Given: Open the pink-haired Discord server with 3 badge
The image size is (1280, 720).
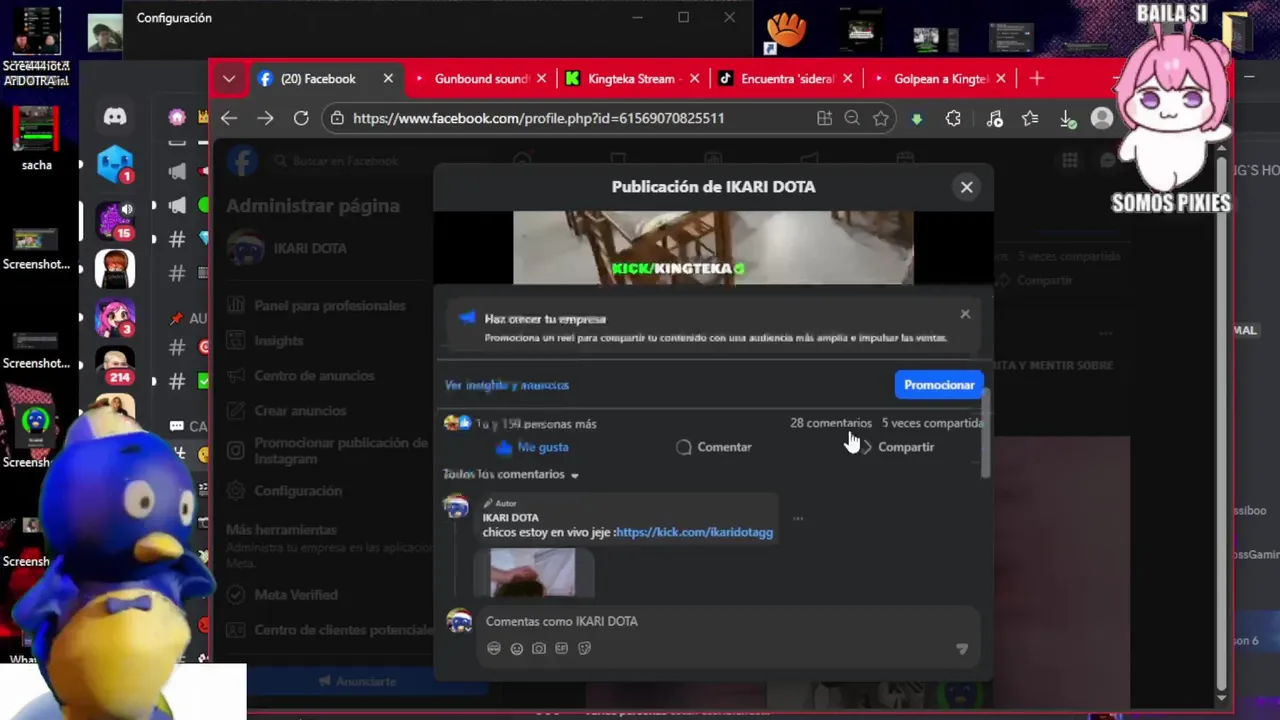Looking at the screenshot, I should pyautogui.click(x=115, y=317).
